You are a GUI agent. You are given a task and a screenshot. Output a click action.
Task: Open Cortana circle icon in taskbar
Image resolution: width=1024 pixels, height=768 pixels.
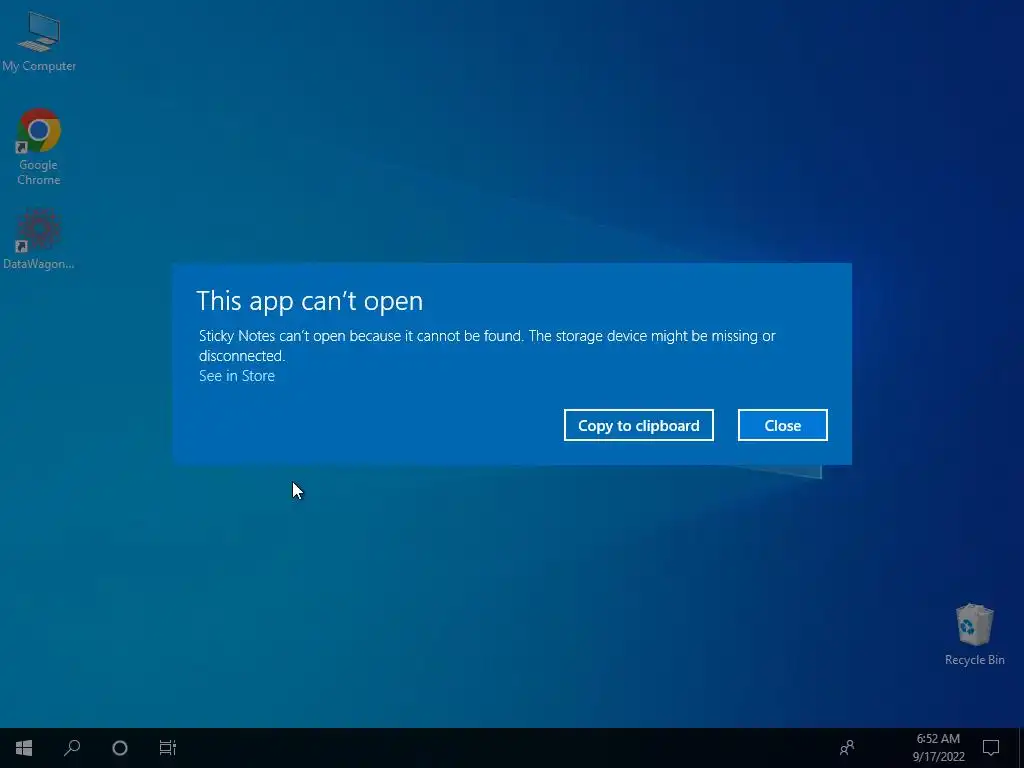point(120,748)
